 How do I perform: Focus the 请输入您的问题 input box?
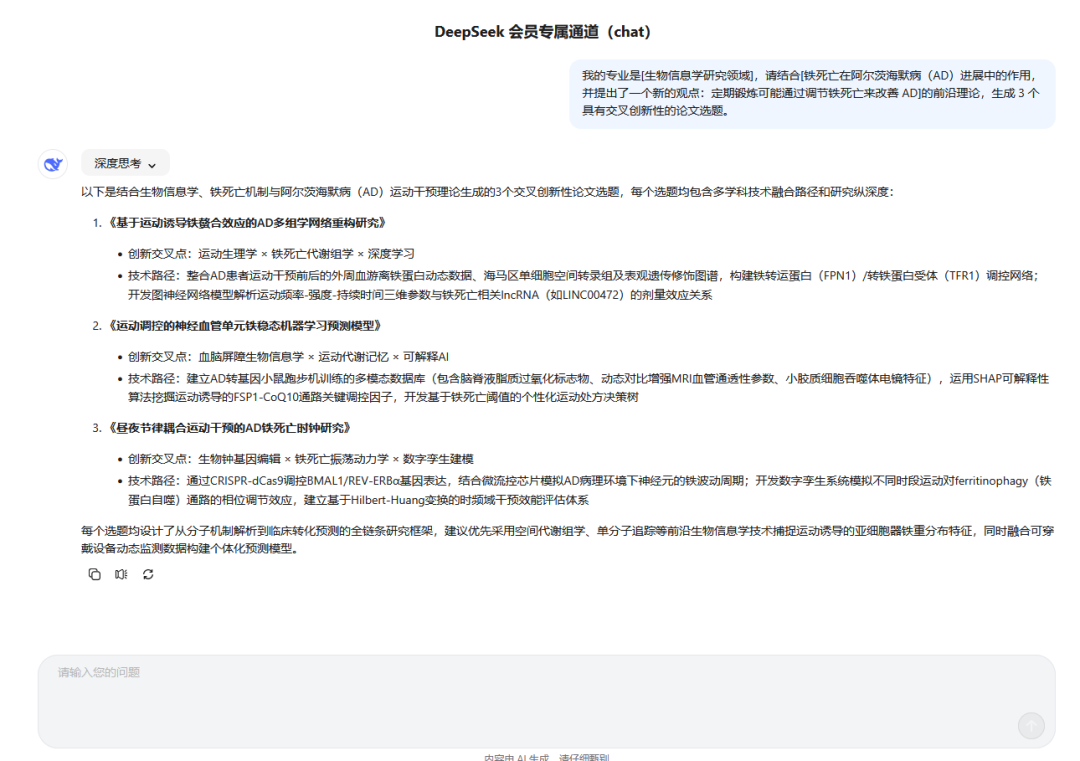point(546,701)
